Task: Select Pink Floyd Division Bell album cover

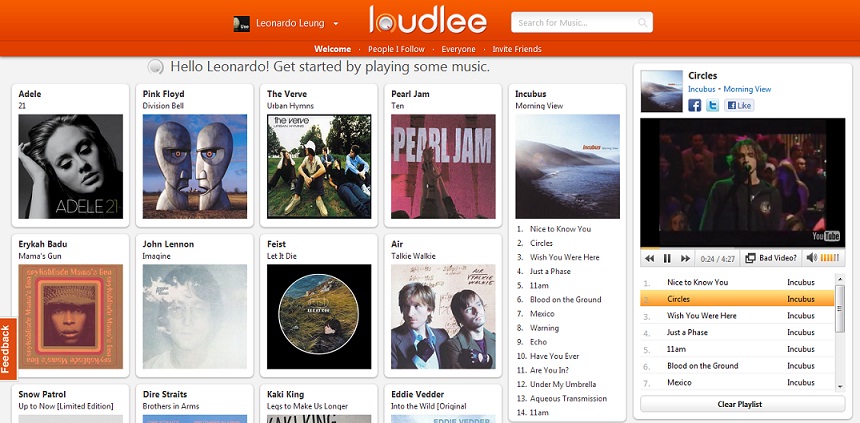Action: 195,166
